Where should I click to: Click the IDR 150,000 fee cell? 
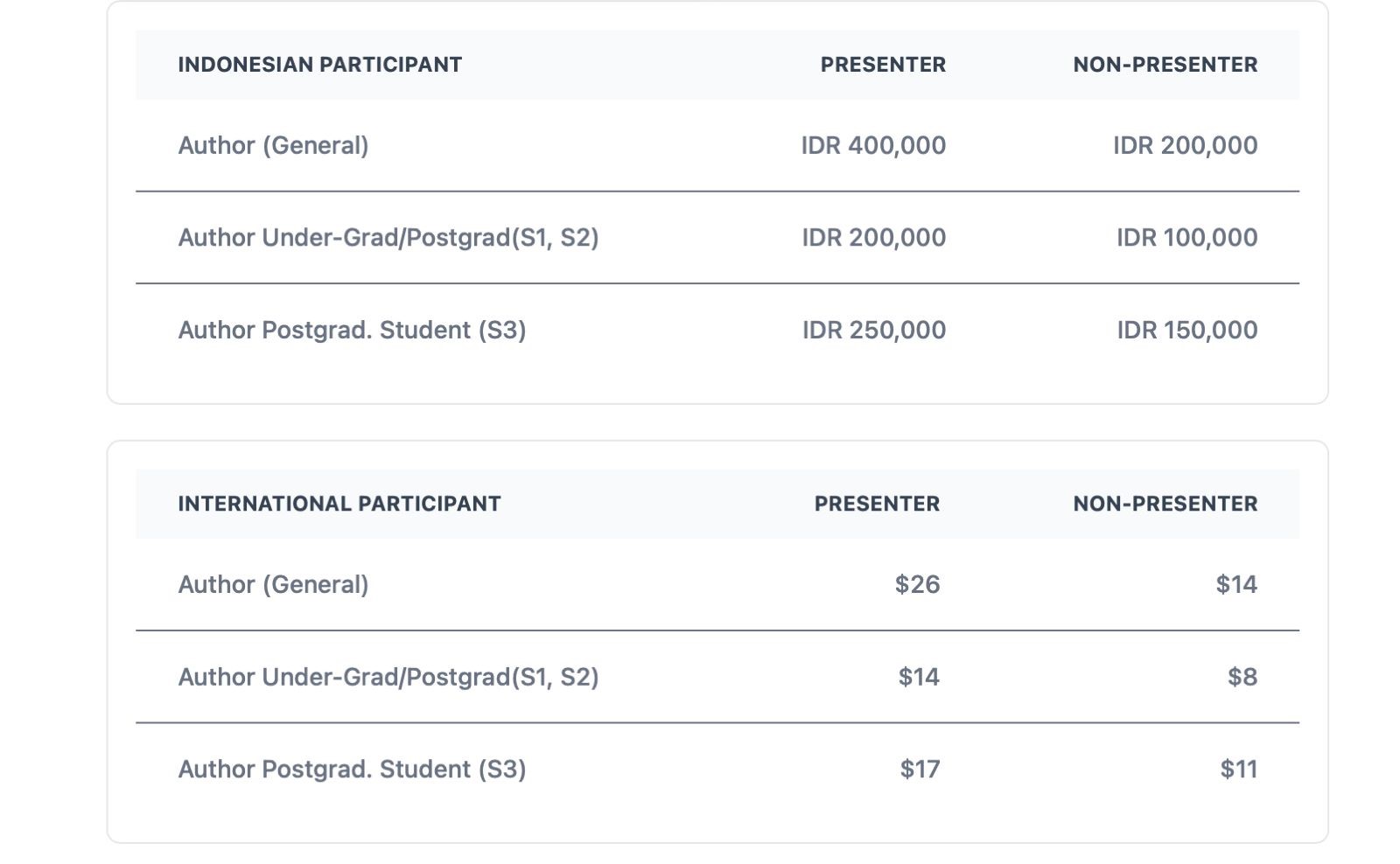pyautogui.click(x=1186, y=331)
